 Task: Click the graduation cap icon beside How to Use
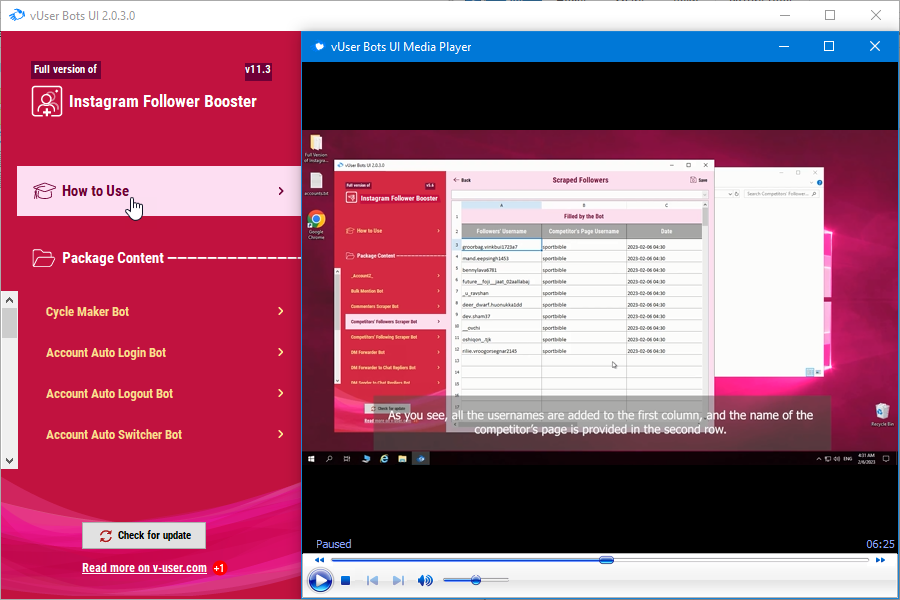[x=44, y=191]
